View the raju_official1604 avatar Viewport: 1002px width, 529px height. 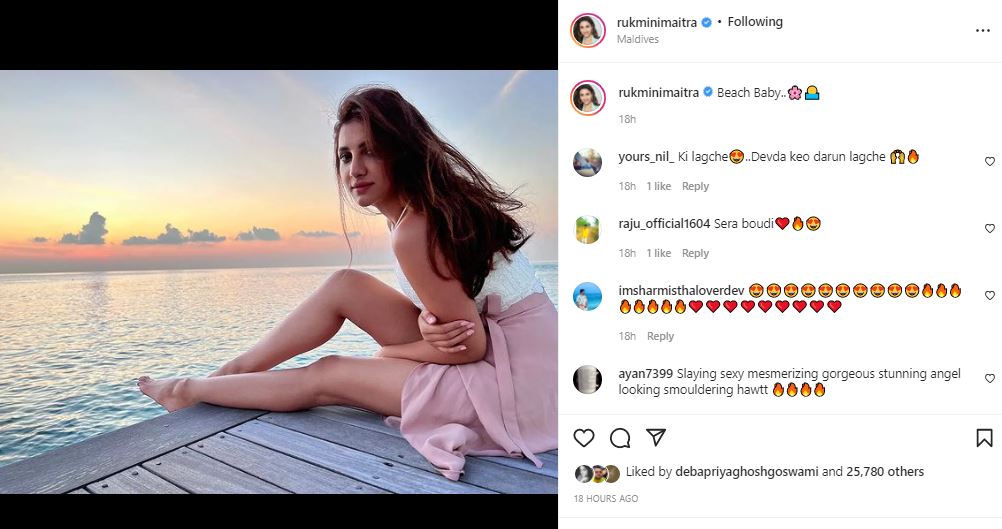coord(587,230)
